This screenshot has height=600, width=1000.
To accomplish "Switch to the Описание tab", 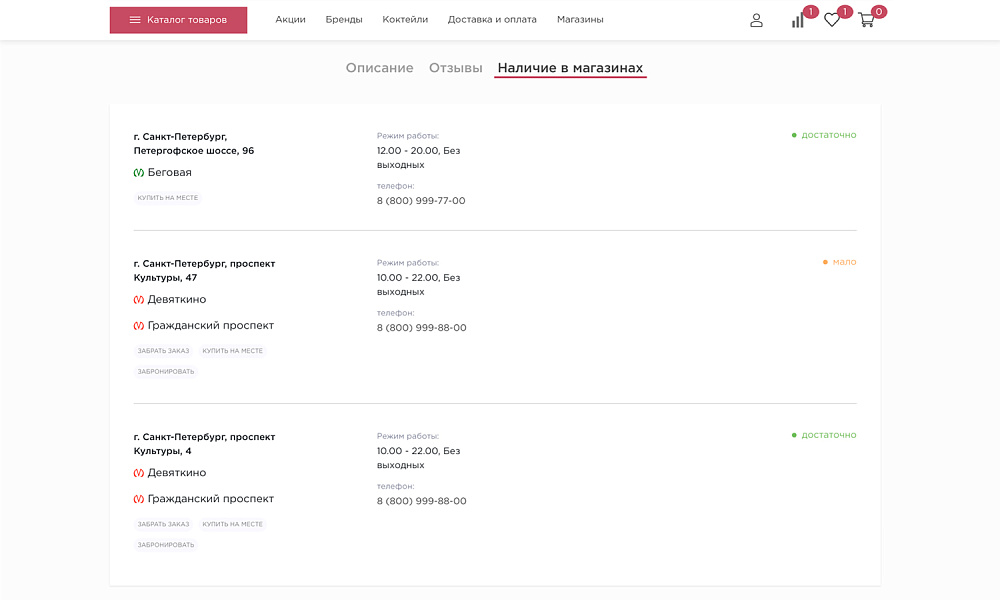I will (x=379, y=68).
